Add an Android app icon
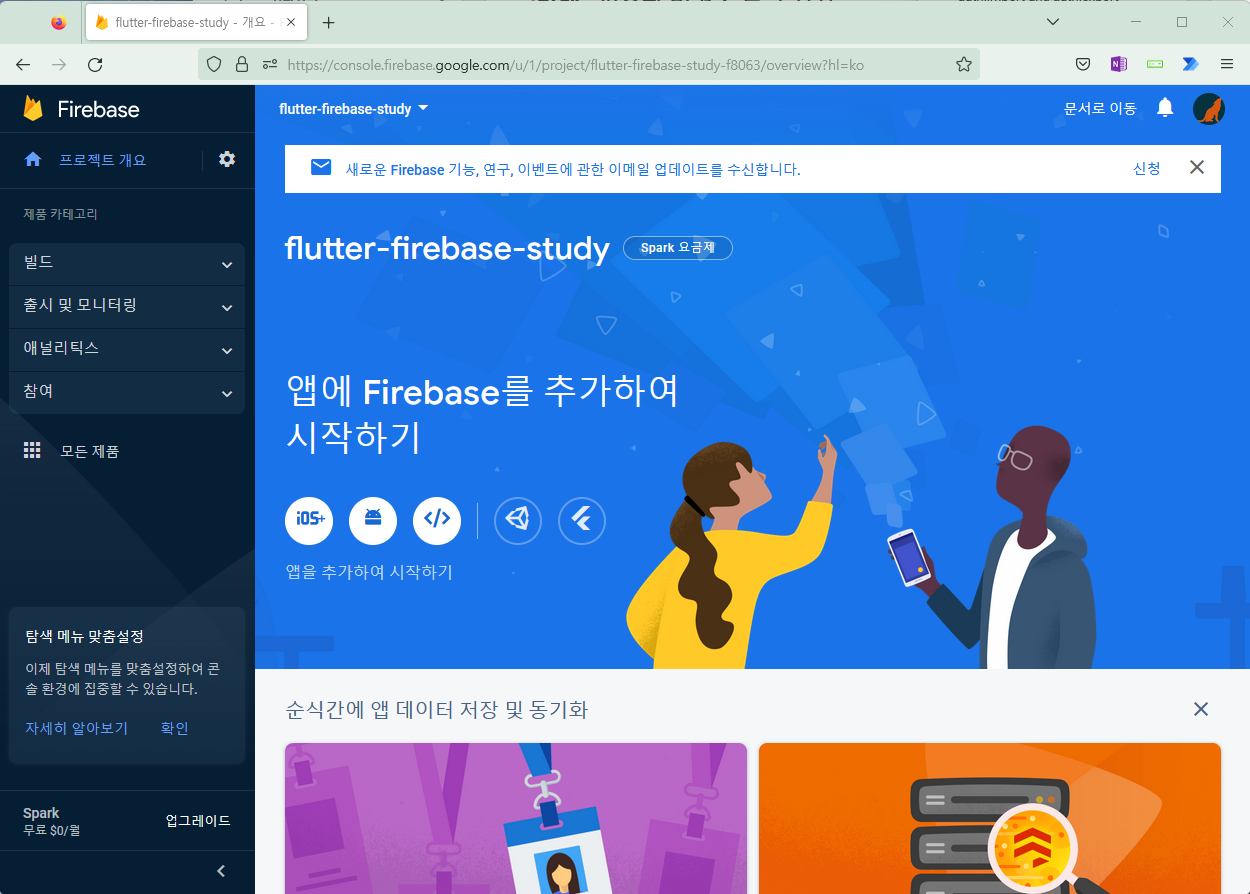The image size is (1250, 894). pyautogui.click(x=373, y=520)
